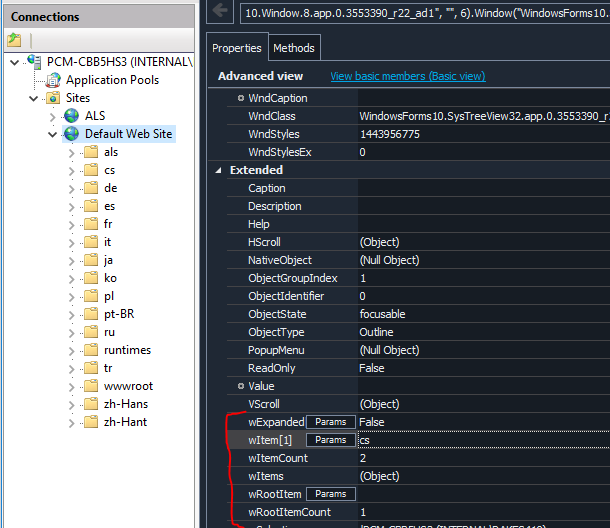Collapse the Default Web Site node
The image size is (610, 528).
[53, 134]
